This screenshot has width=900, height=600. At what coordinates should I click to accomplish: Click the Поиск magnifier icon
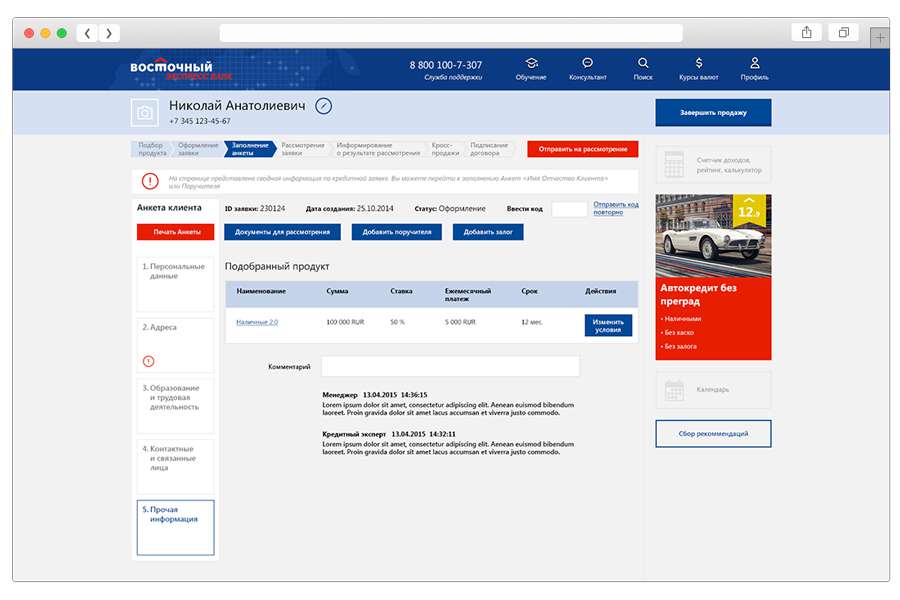[643, 63]
